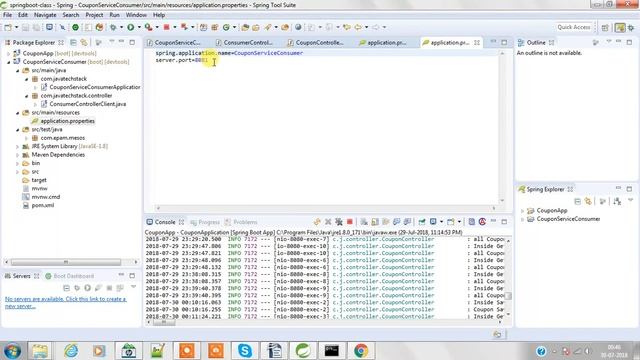Collapse the src/main/java folder
The width and height of the screenshot is (640, 360).
coord(18,71)
